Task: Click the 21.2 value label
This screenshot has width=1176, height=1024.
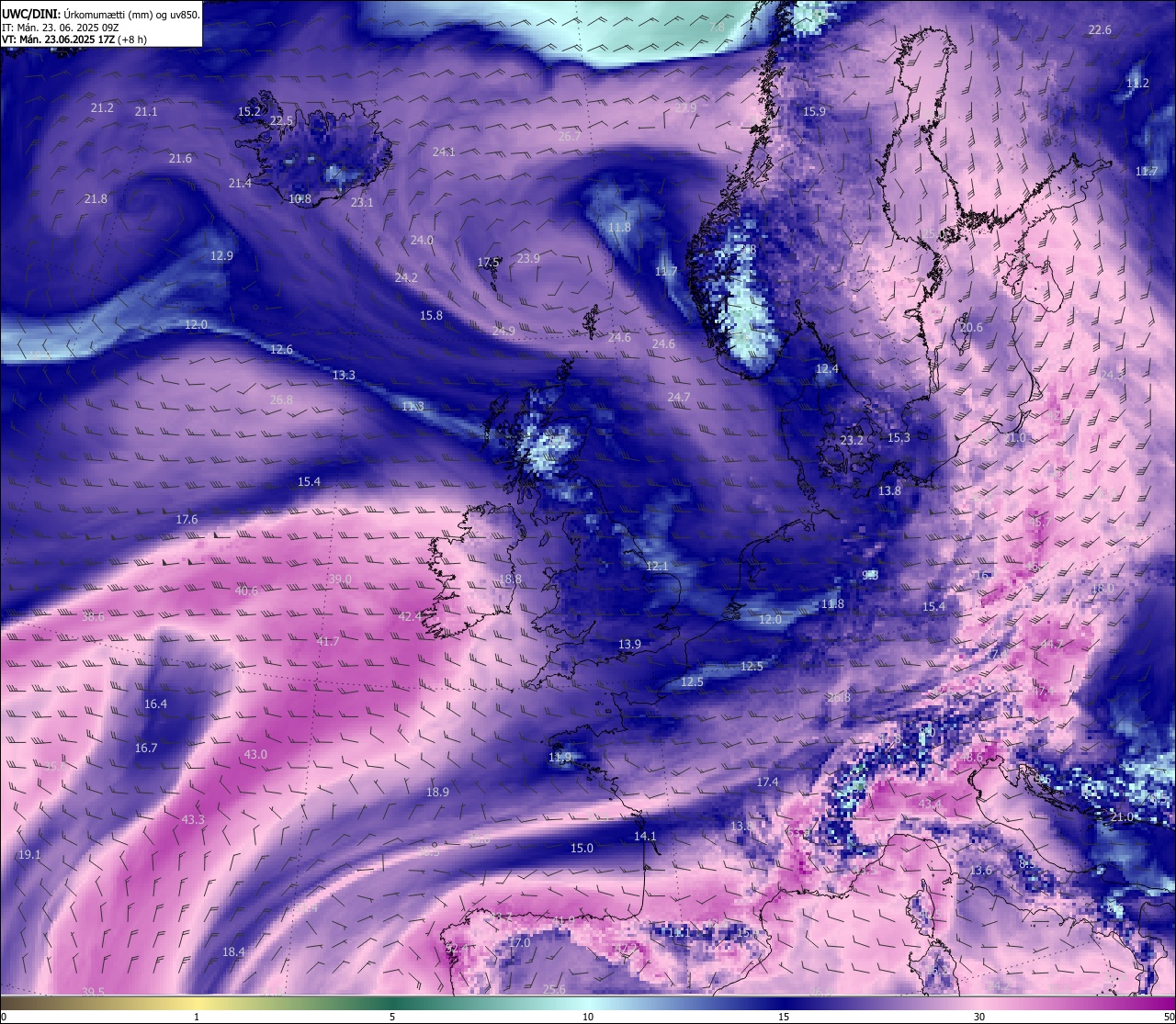Action: point(102,108)
